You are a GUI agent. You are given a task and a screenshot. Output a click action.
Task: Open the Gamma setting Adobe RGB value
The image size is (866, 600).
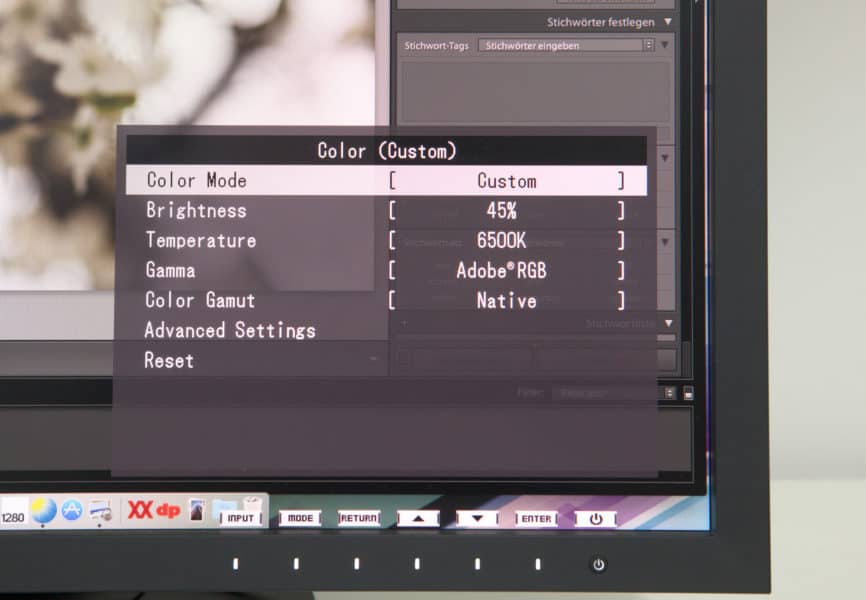pos(506,271)
